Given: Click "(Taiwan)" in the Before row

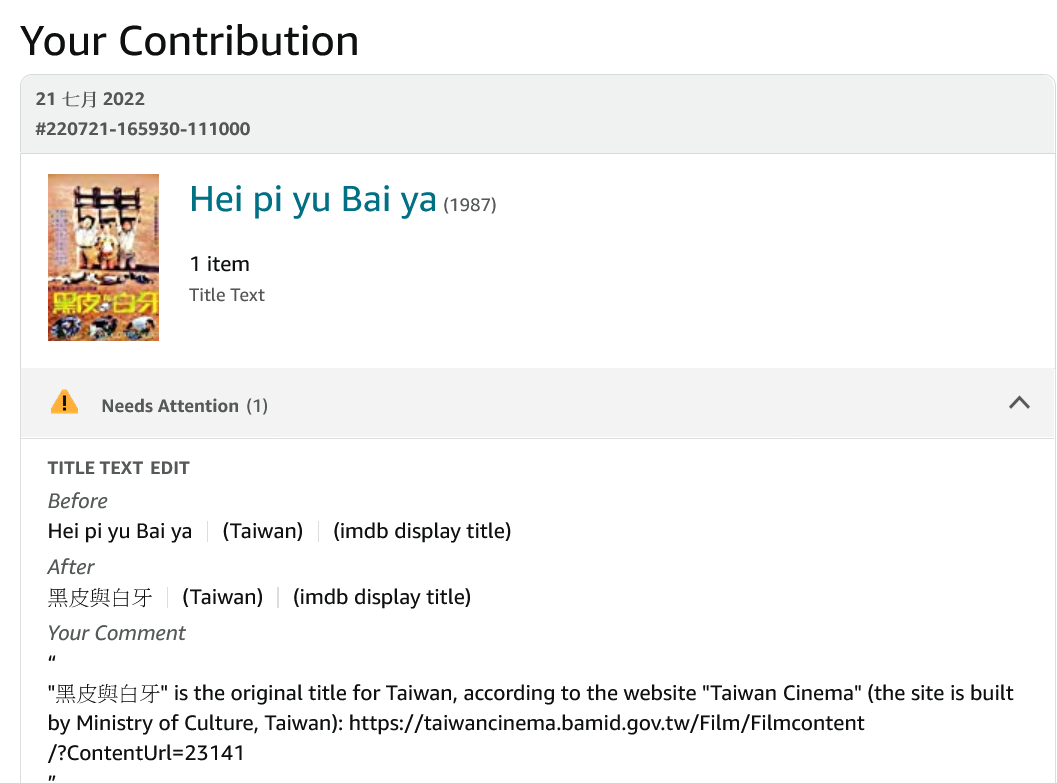Looking at the screenshot, I should (263, 531).
